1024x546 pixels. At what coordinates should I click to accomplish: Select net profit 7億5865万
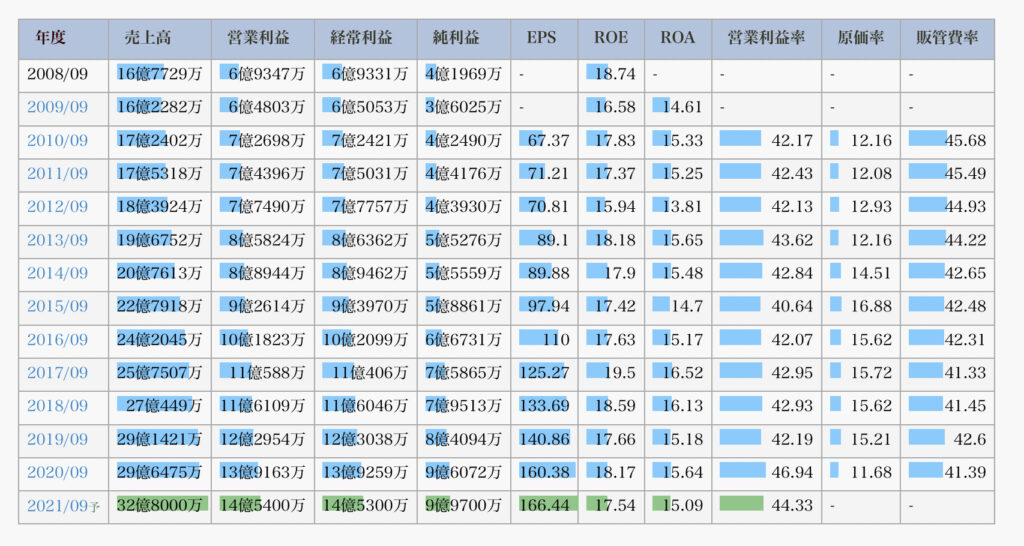[464, 373]
